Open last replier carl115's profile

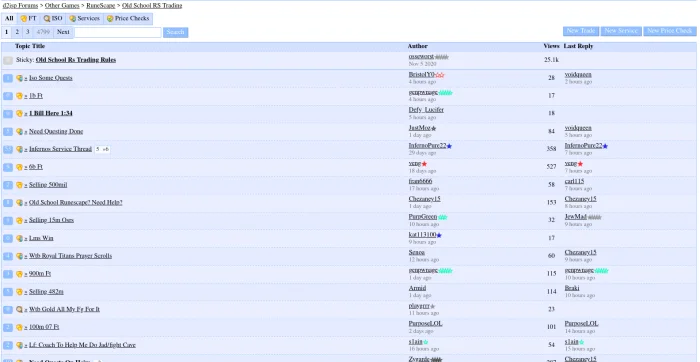pyautogui.click(x=574, y=181)
